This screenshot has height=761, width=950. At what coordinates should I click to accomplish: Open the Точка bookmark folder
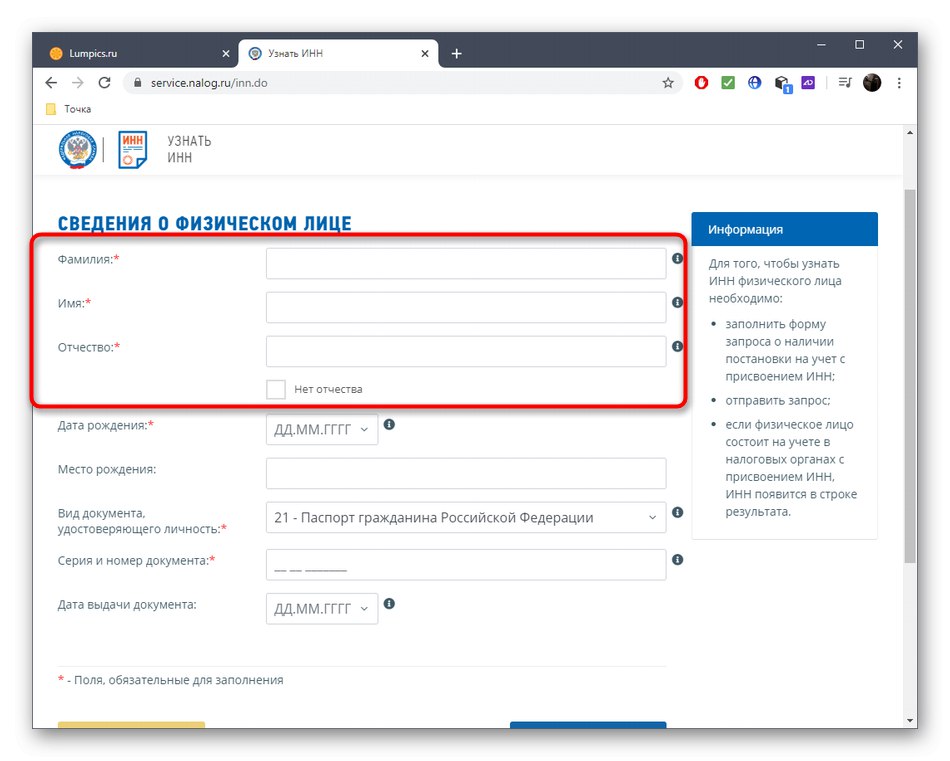(68, 109)
